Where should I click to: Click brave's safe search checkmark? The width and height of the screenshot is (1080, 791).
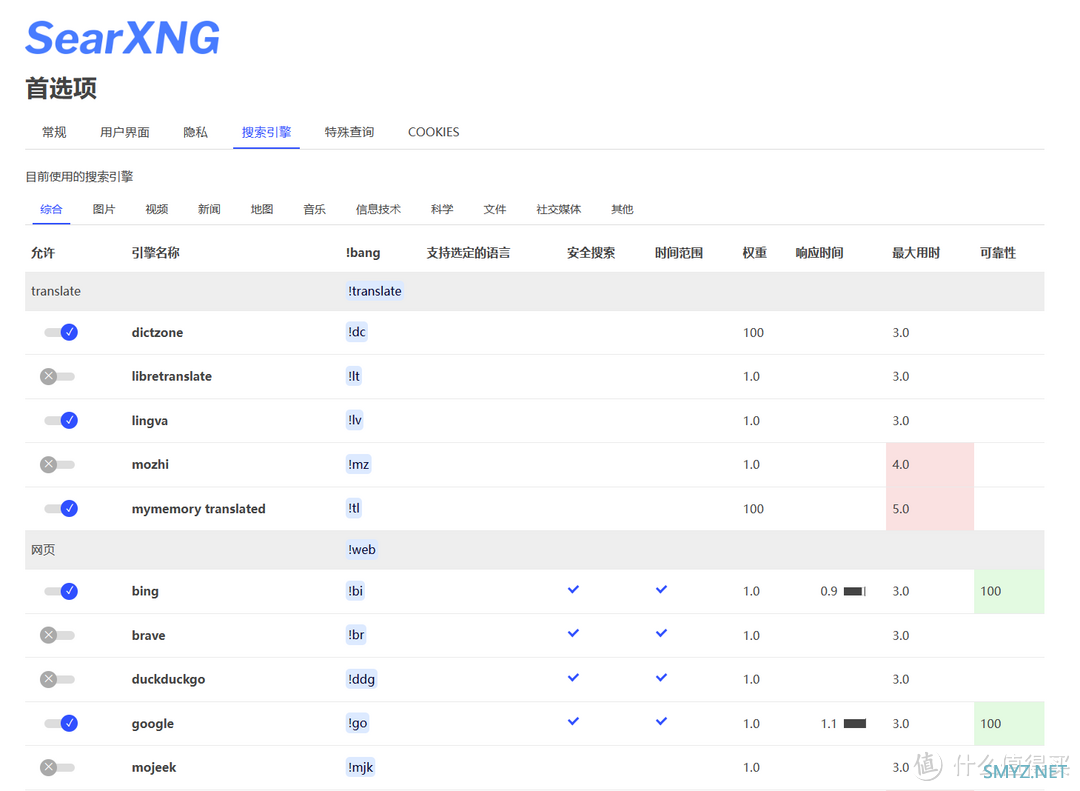pos(573,634)
